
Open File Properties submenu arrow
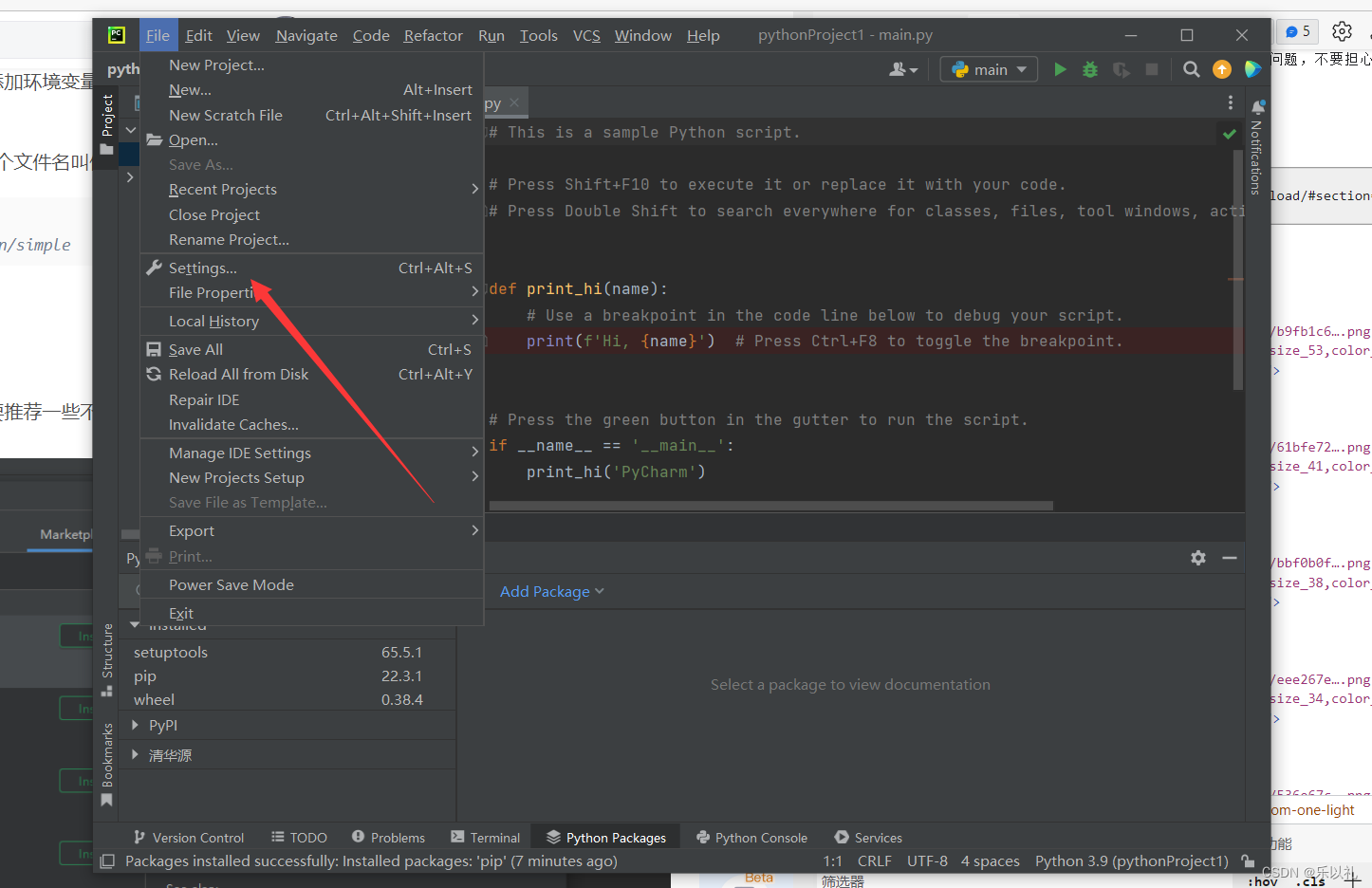[475, 292]
